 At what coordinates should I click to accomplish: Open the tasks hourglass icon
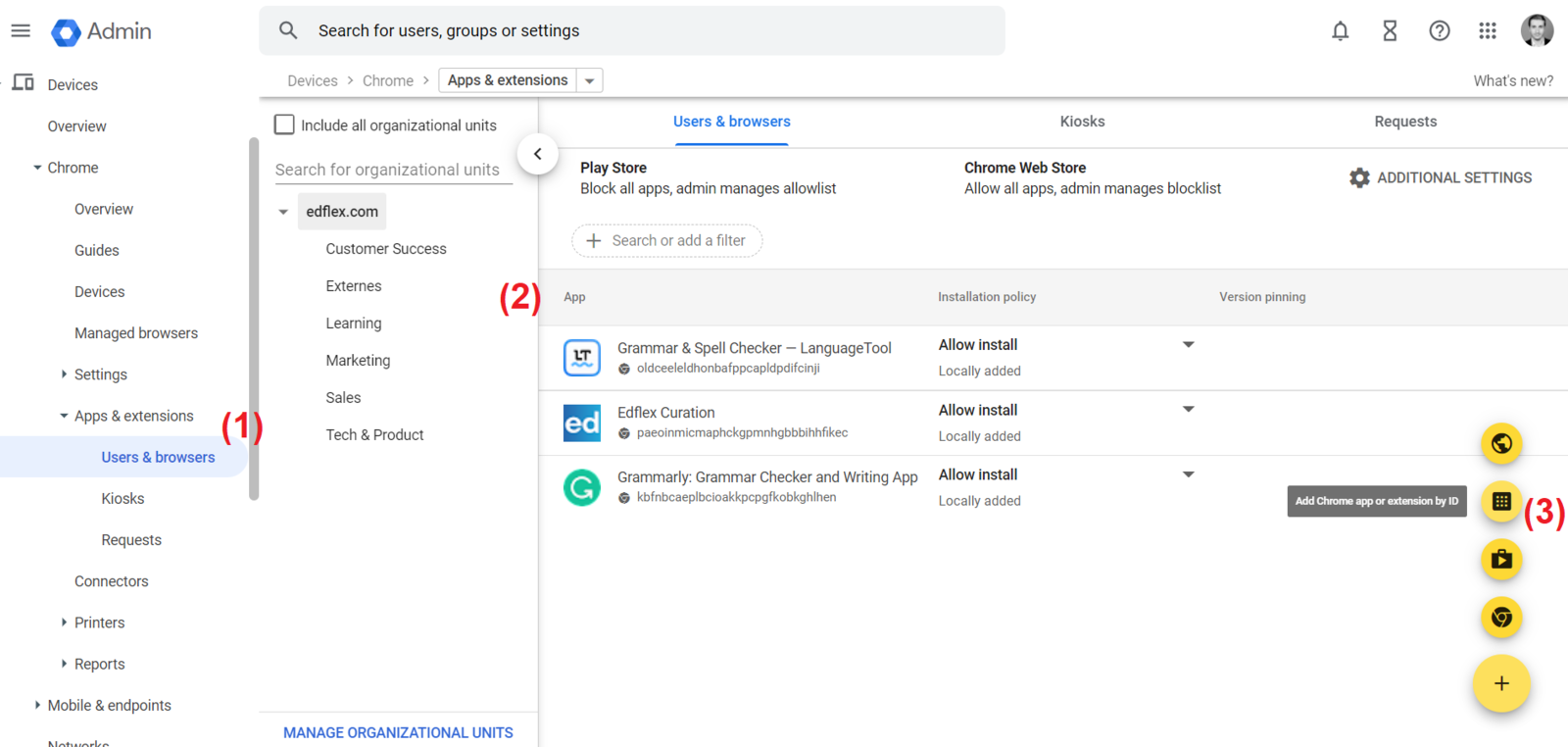tap(1390, 31)
